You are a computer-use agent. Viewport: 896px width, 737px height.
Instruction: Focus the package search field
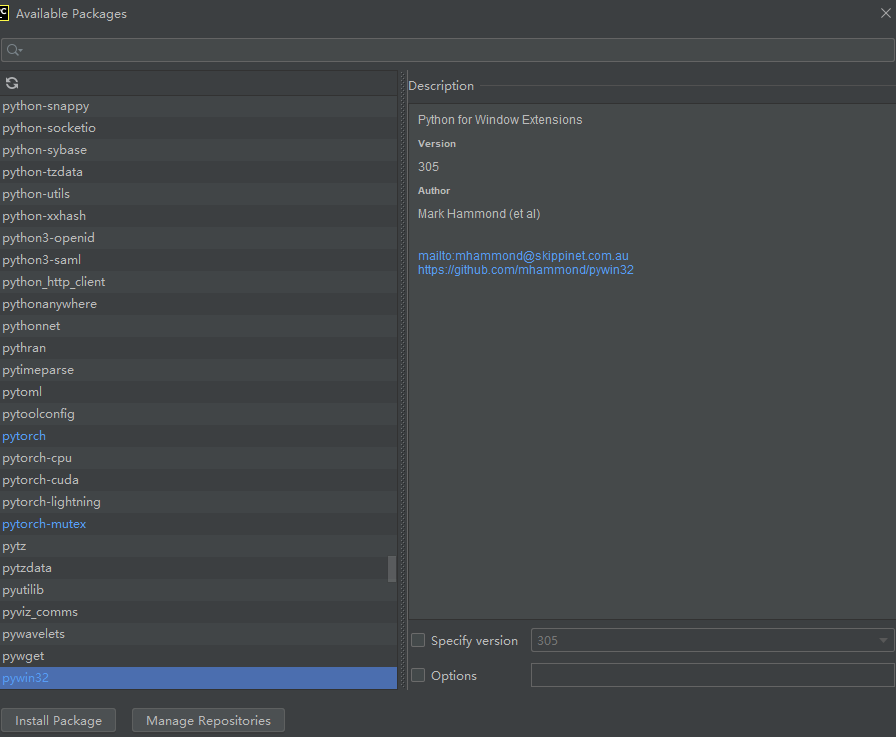[x=448, y=50]
